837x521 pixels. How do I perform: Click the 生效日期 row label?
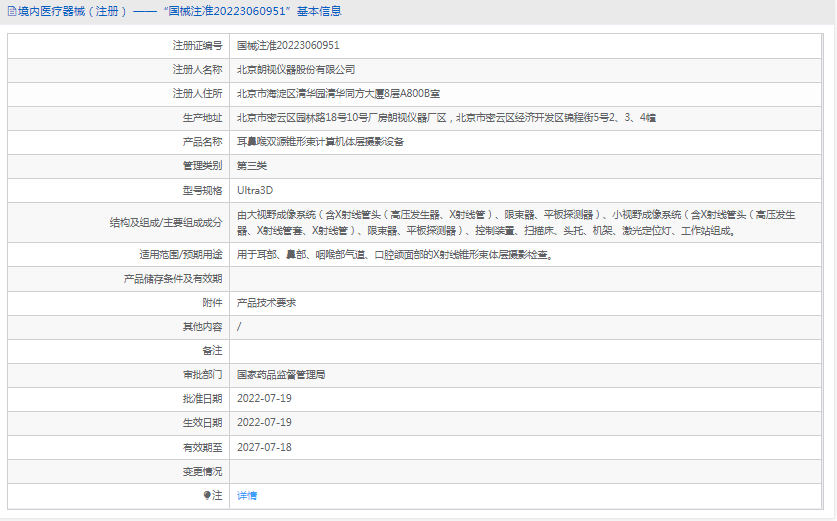click(x=202, y=423)
